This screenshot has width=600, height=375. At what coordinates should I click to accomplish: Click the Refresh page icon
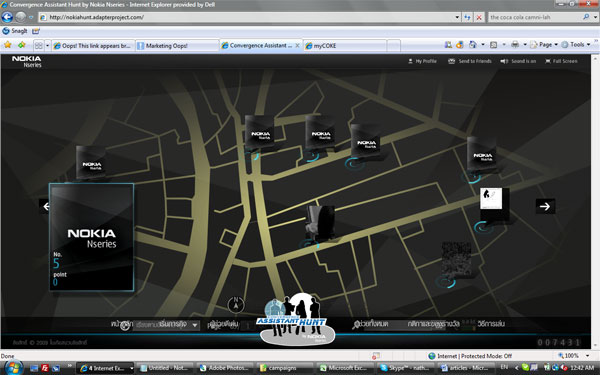pyautogui.click(x=467, y=17)
